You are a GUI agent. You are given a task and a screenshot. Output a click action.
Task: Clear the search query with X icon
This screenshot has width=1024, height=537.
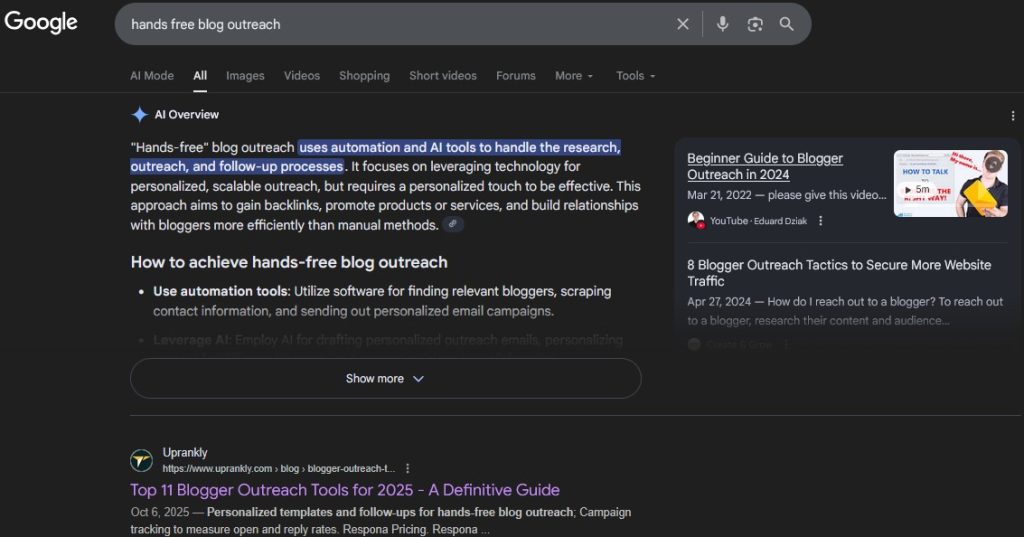coord(682,24)
